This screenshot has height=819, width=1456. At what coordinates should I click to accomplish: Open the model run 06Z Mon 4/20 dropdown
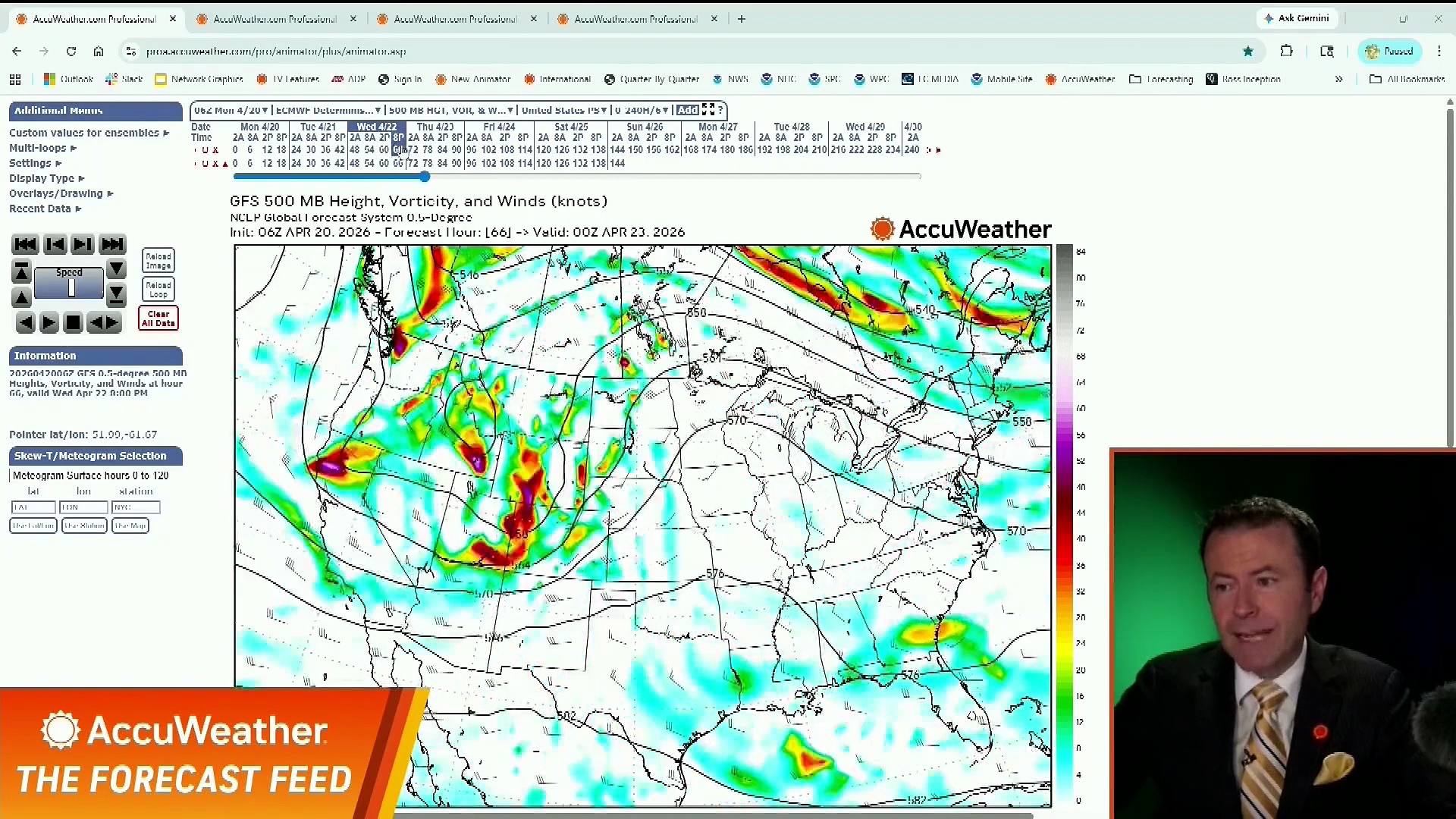click(231, 110)
